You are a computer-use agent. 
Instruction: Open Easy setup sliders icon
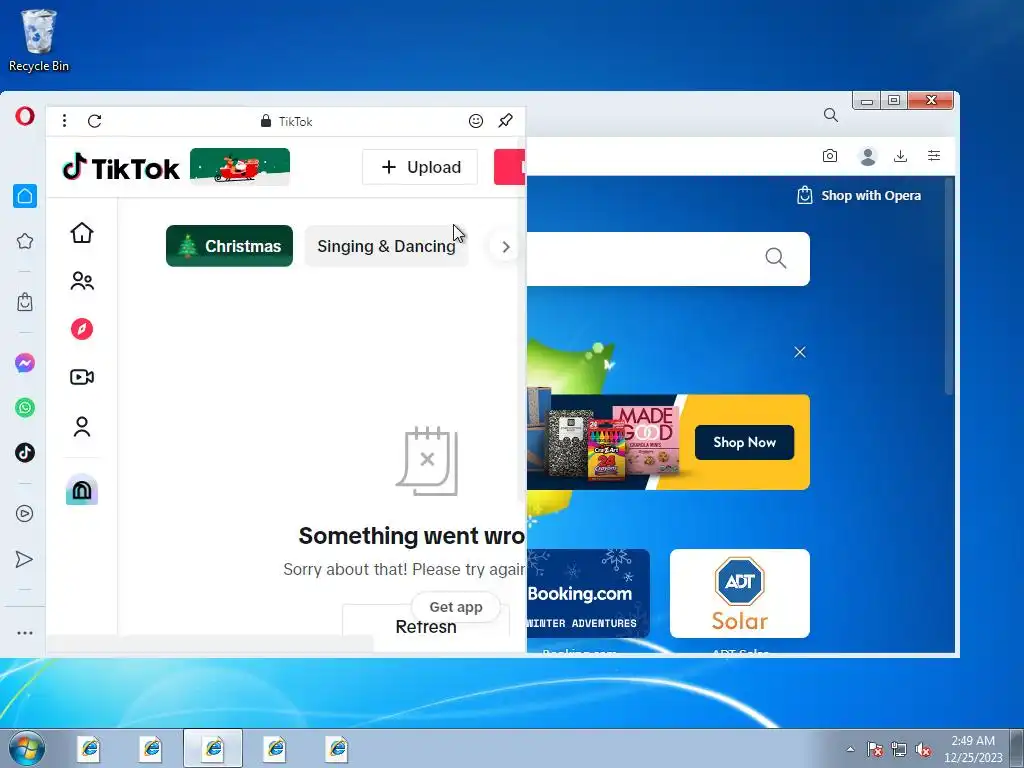934,155
